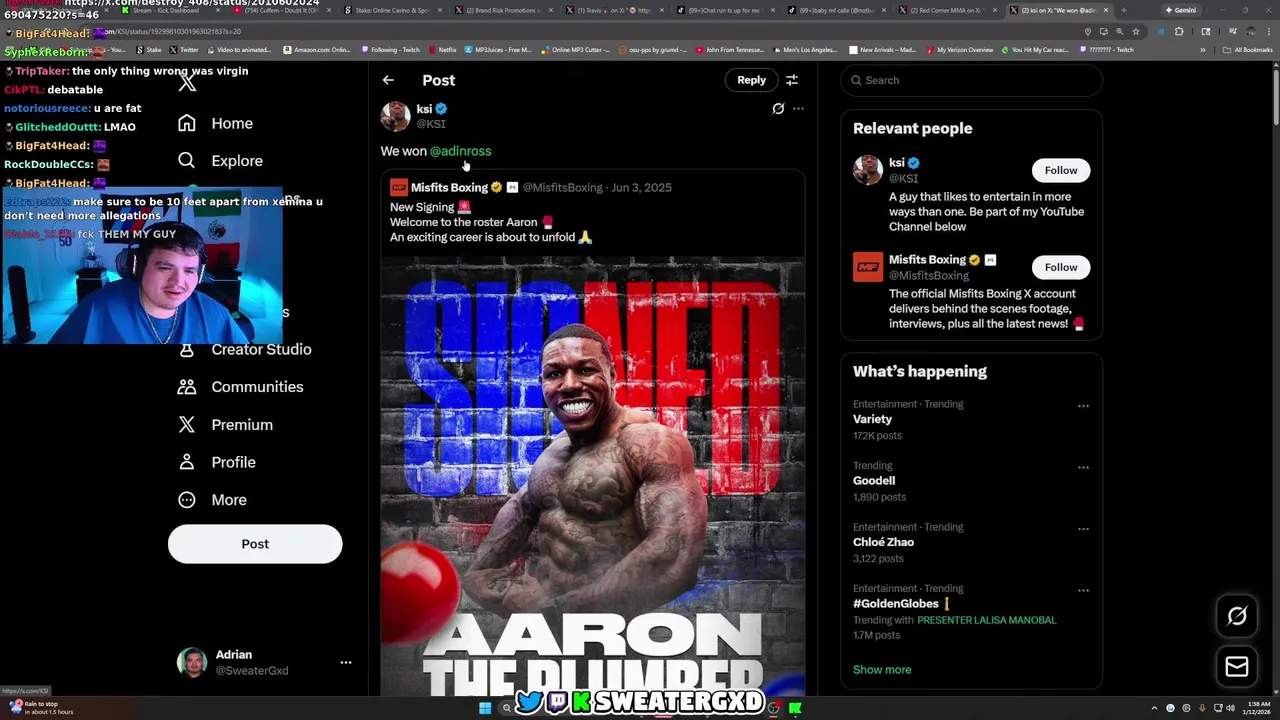Viewport: 1280px width, 720px height.
Task: Click Show more under What's happening
Action: (882, 670)
